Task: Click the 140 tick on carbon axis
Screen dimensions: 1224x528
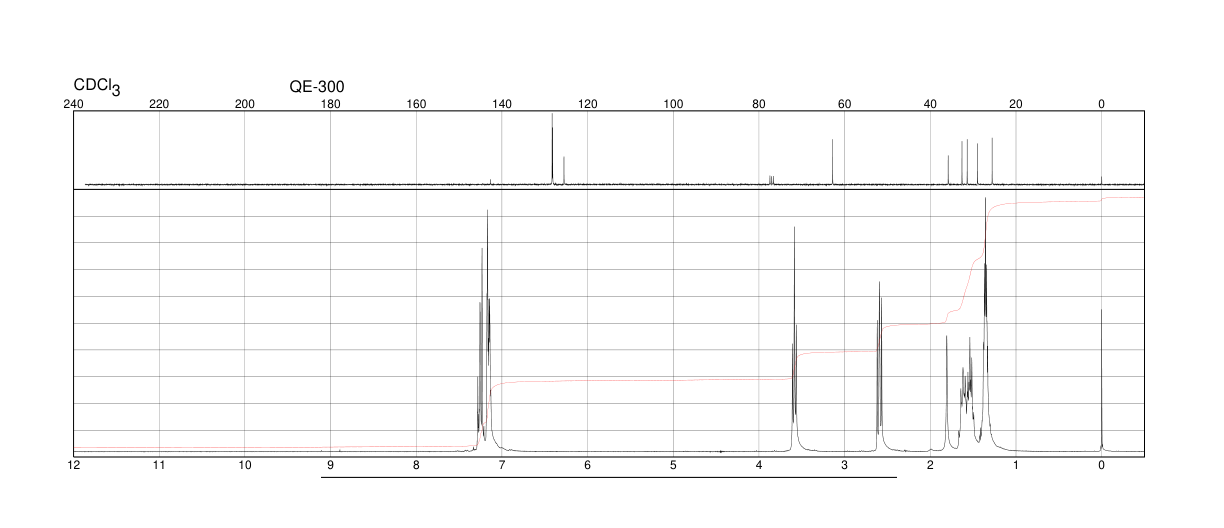Action: [502, 105]
